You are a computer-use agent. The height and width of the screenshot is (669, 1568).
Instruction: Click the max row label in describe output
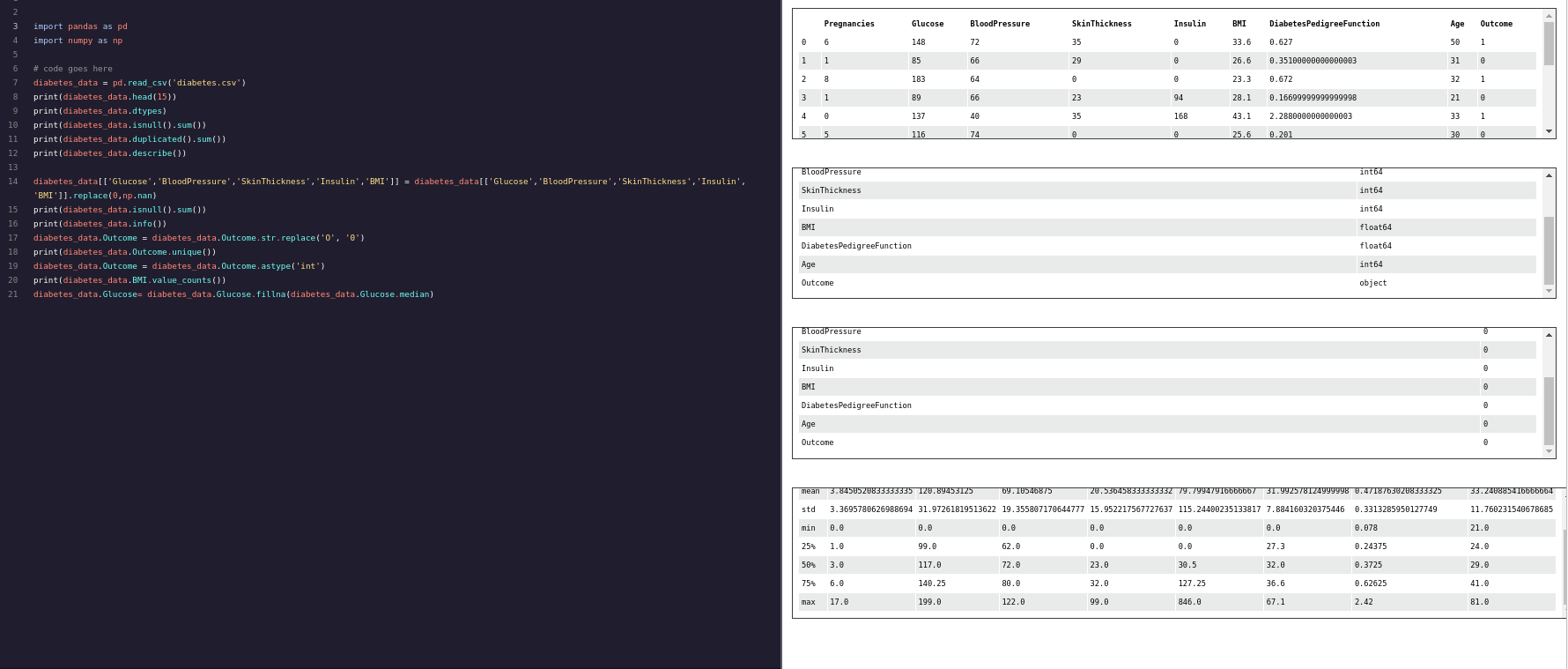click(808, 603)
